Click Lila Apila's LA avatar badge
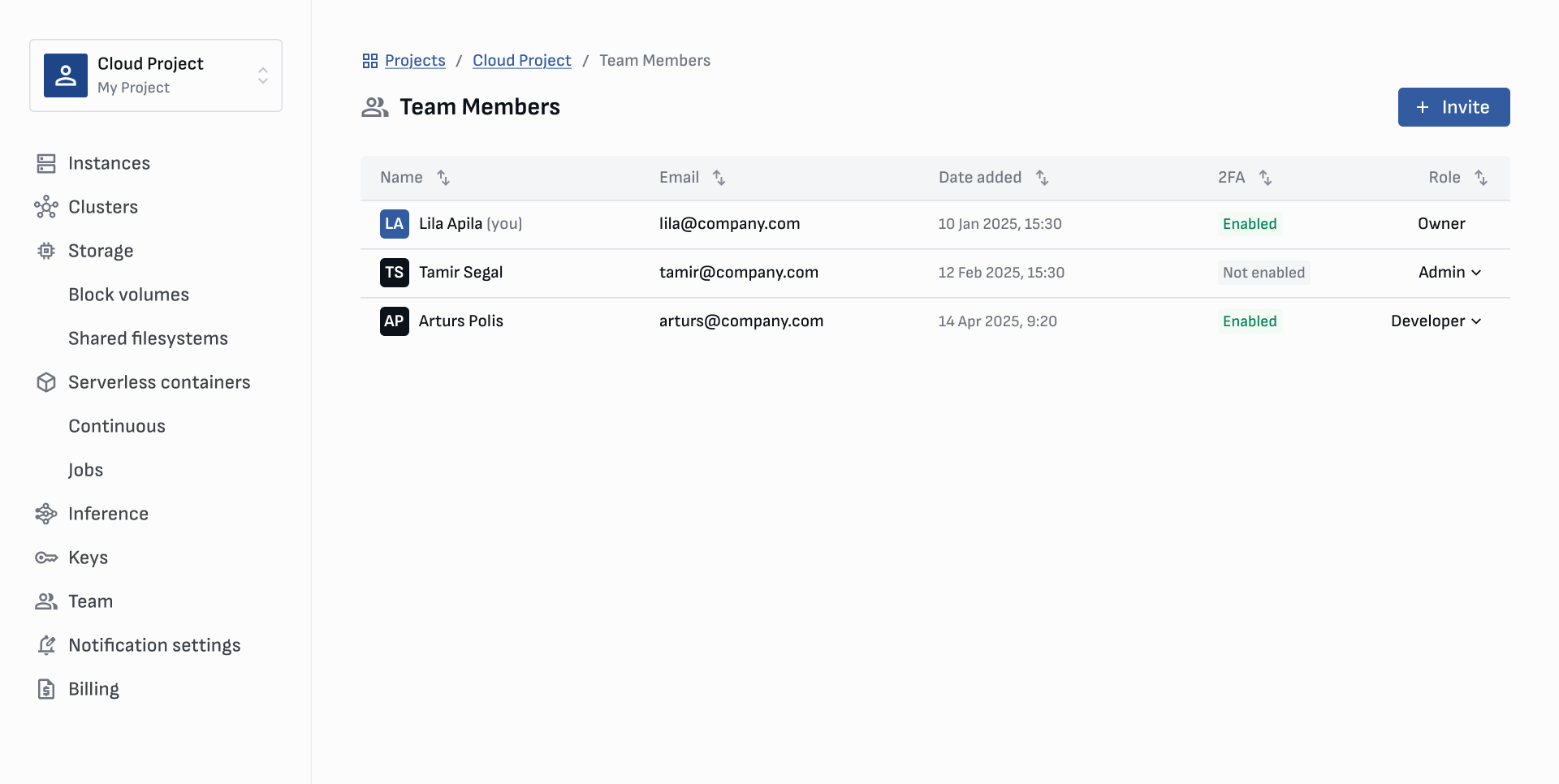1559x784 pixels. point(394,224)
